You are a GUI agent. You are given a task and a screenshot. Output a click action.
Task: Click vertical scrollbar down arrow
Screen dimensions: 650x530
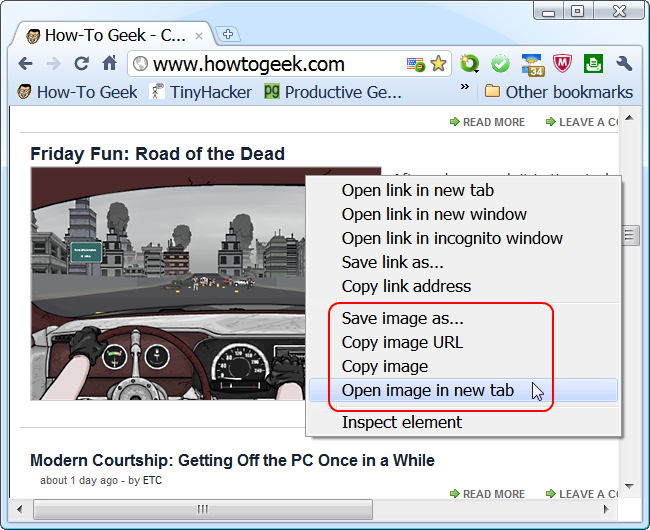(629, 486)
